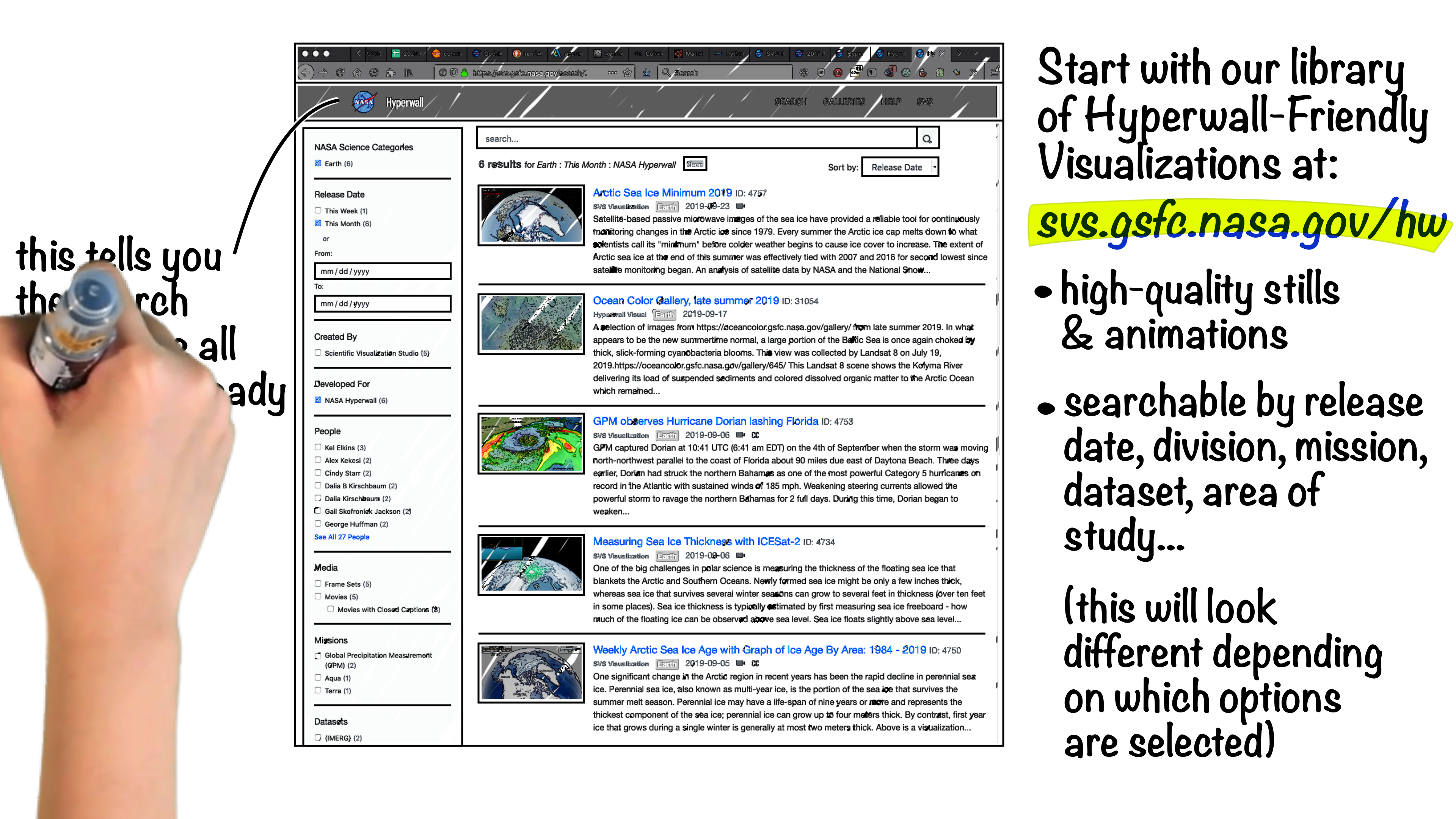
Task: Click the red ABP adblock extension icon
Action: click(x=838, y=72)
